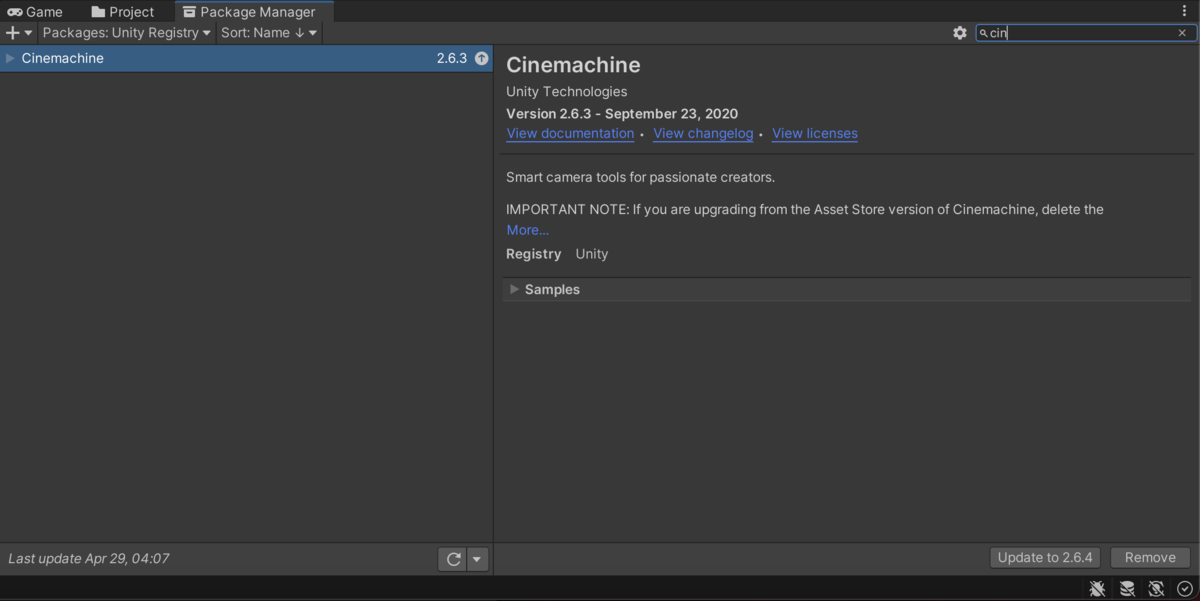Expand the Cinemachine package versions arrow
The height and width of the screenshot is (601, 1200).
click(10, 58)
